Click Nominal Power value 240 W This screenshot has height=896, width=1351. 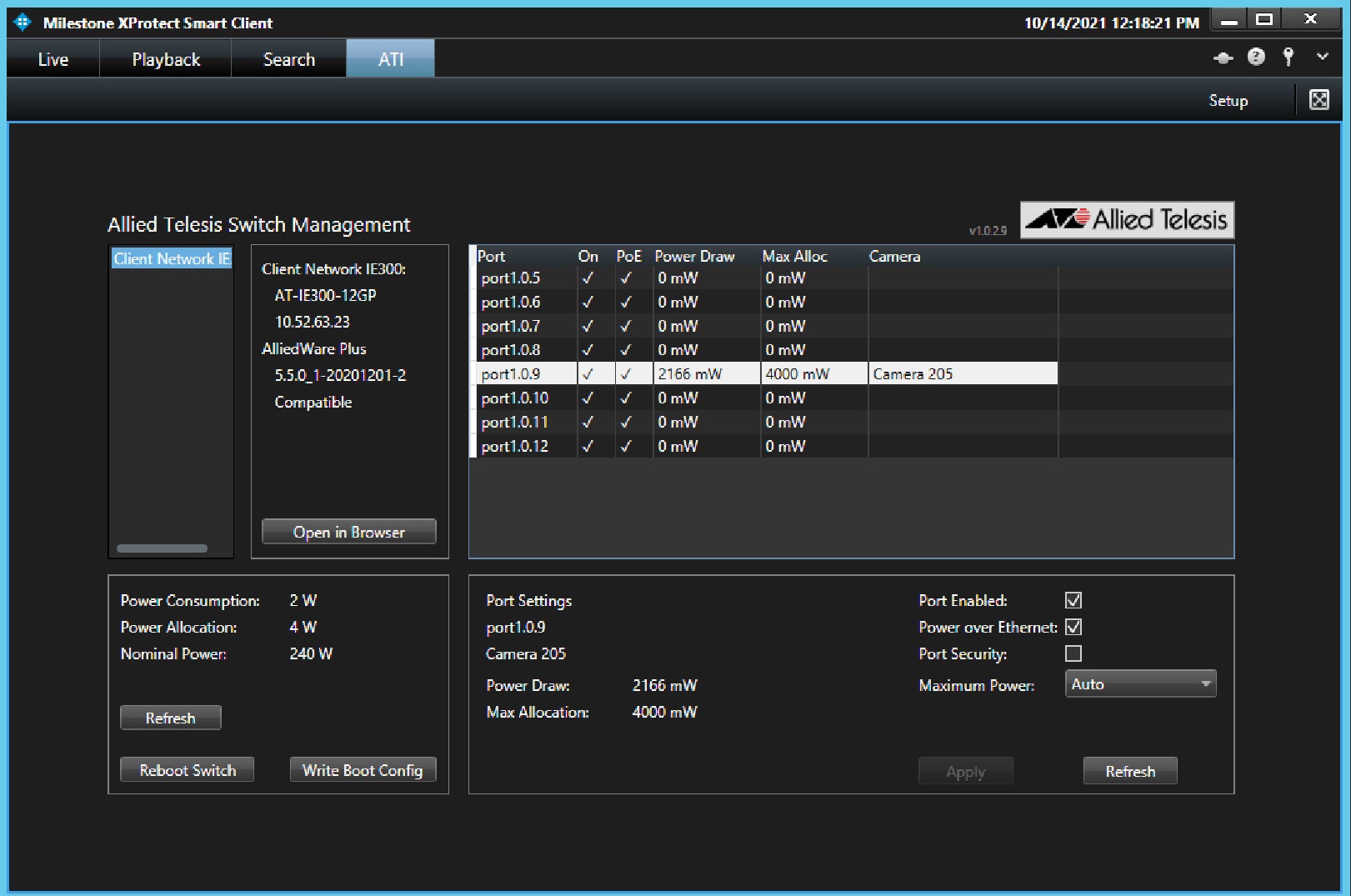click(x=311, y=653)
